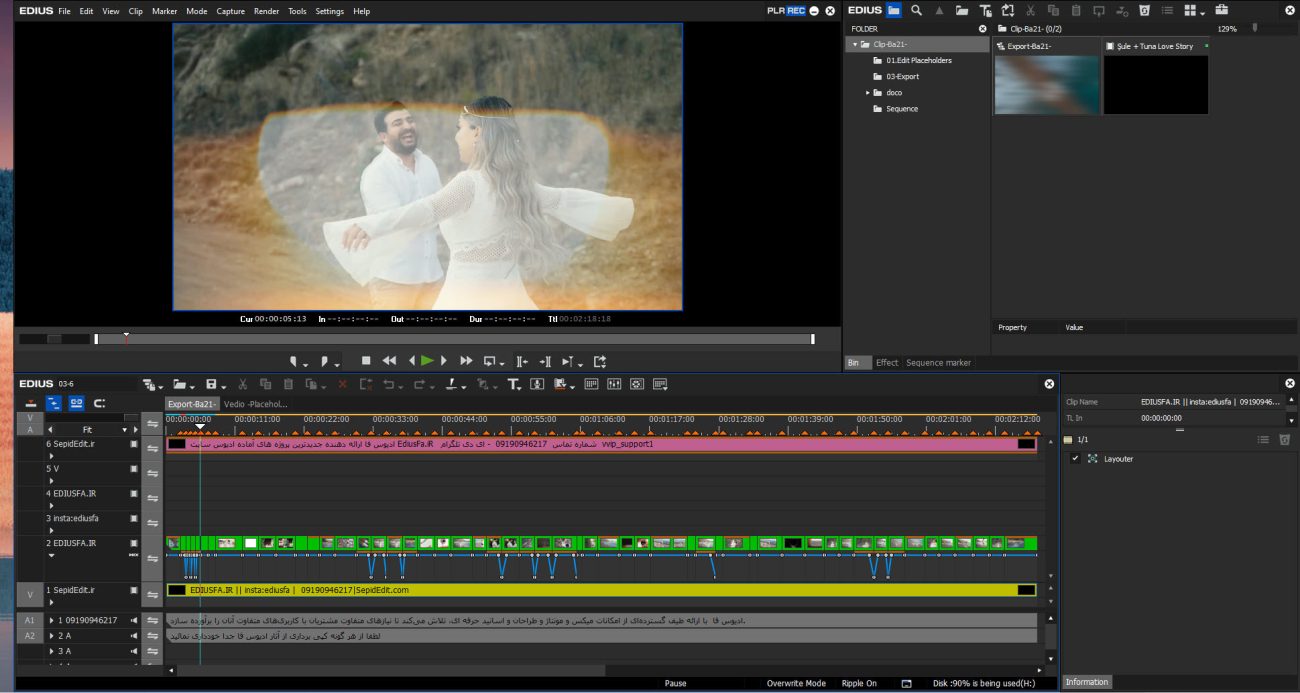Image resolution: width=1300 pixels, height=693 pixels.
Task: Click Create Title T icon
Action: (x=513, y=384)
